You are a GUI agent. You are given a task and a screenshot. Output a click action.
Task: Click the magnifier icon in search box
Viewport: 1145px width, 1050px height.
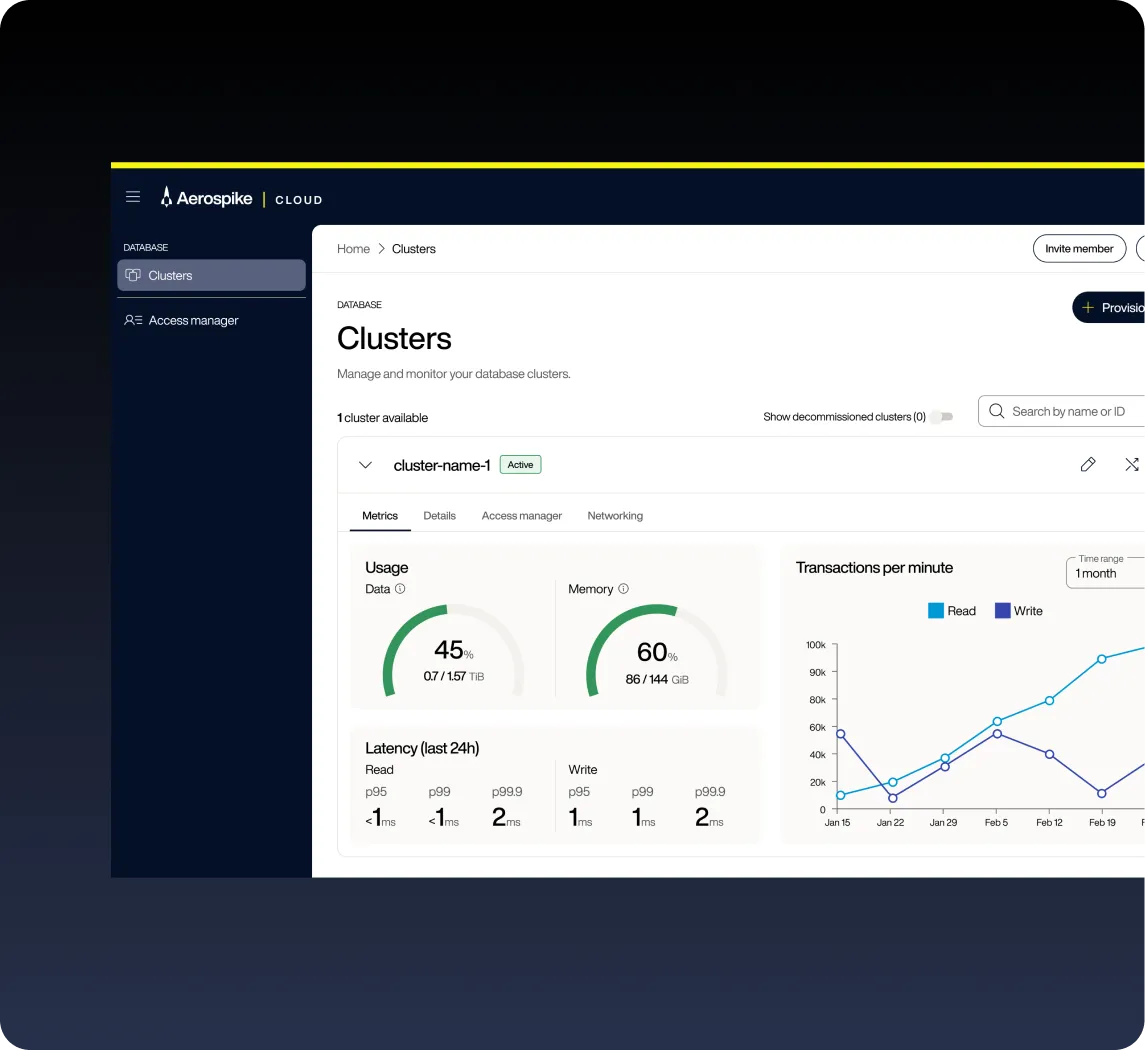(996, 411)
